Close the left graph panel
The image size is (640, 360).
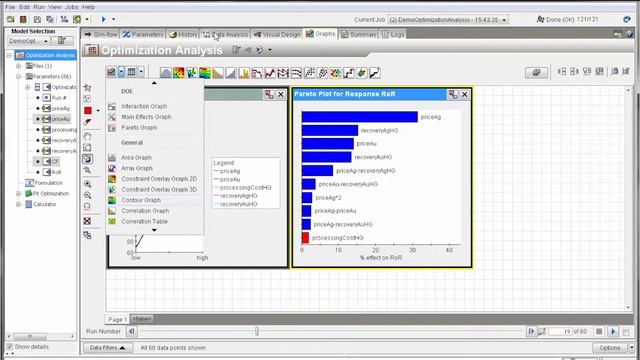coord(281,94)
